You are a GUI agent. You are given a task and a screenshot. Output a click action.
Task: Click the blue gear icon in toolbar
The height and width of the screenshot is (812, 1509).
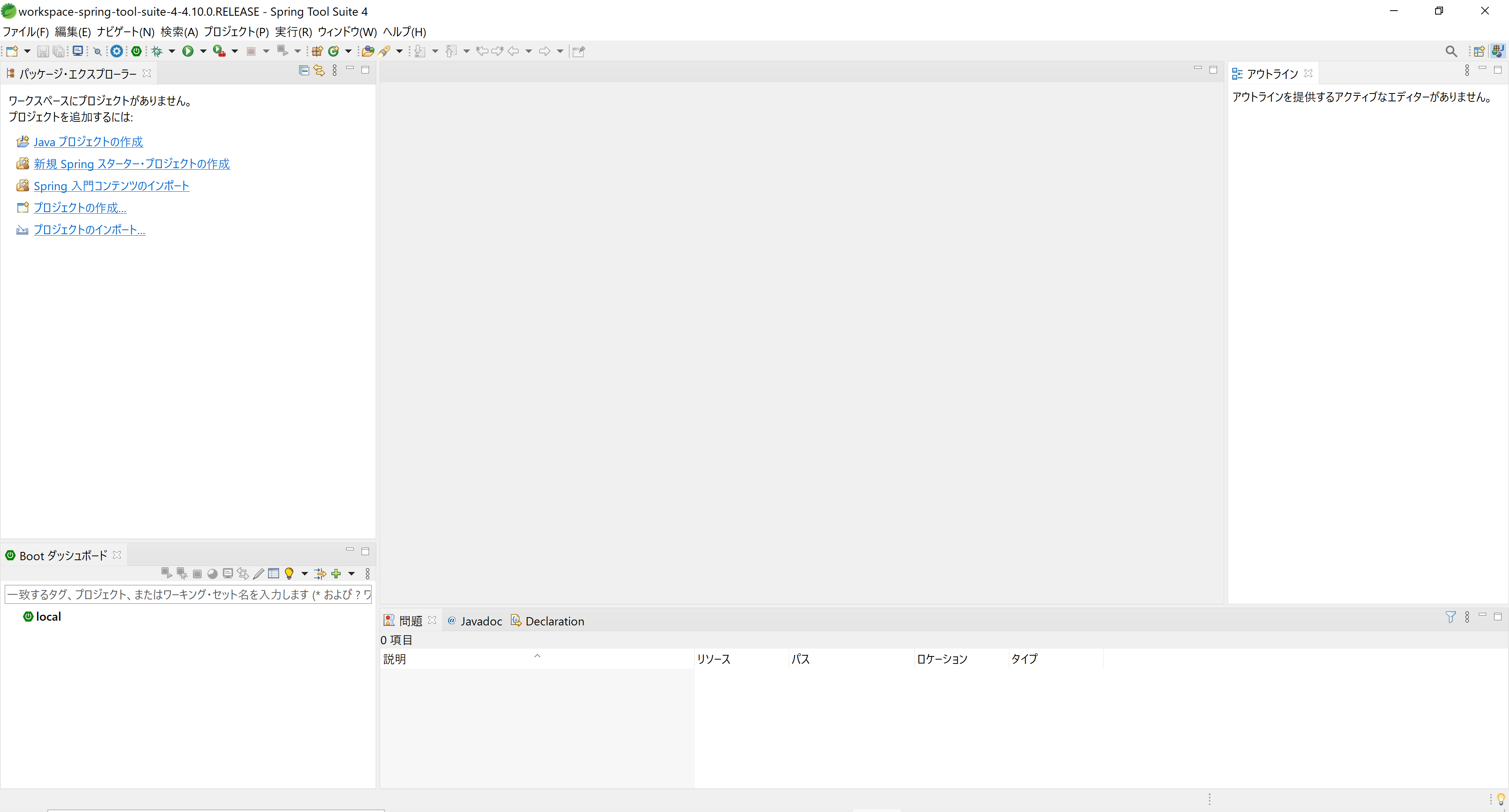tap(117, 51)
